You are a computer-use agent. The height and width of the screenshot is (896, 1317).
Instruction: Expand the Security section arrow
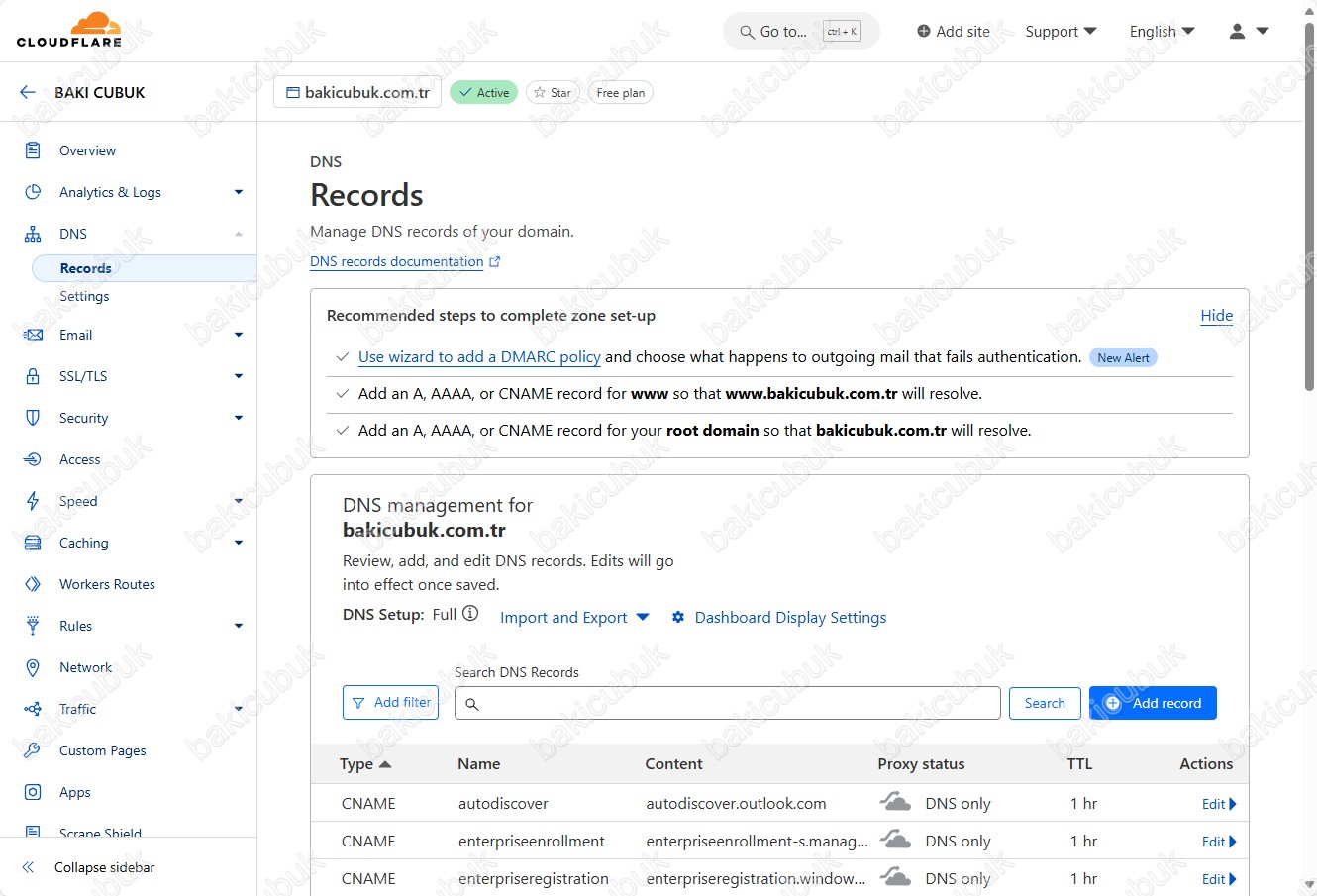click(x=238, y=418)
